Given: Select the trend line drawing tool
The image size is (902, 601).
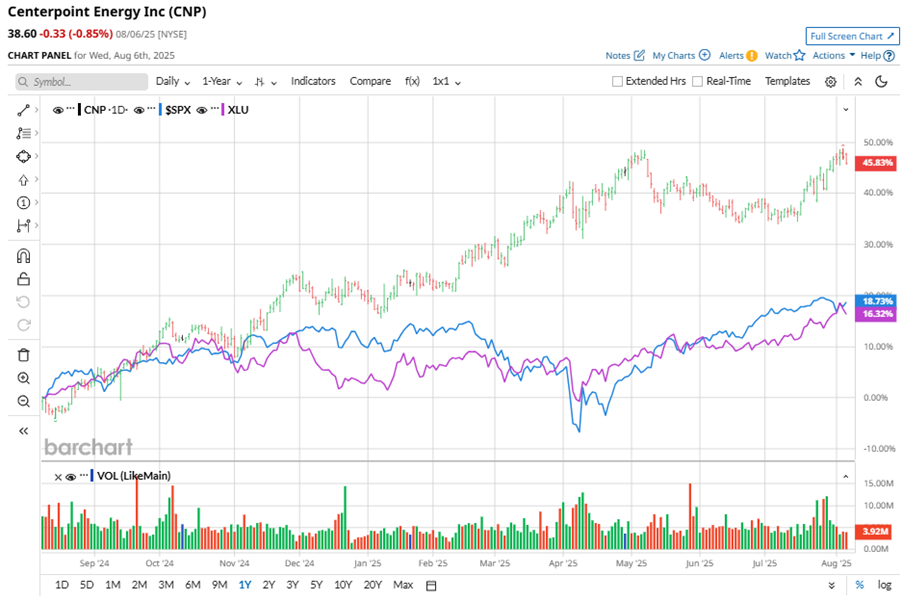Looking at the screenshot, I should pos(23,110).
